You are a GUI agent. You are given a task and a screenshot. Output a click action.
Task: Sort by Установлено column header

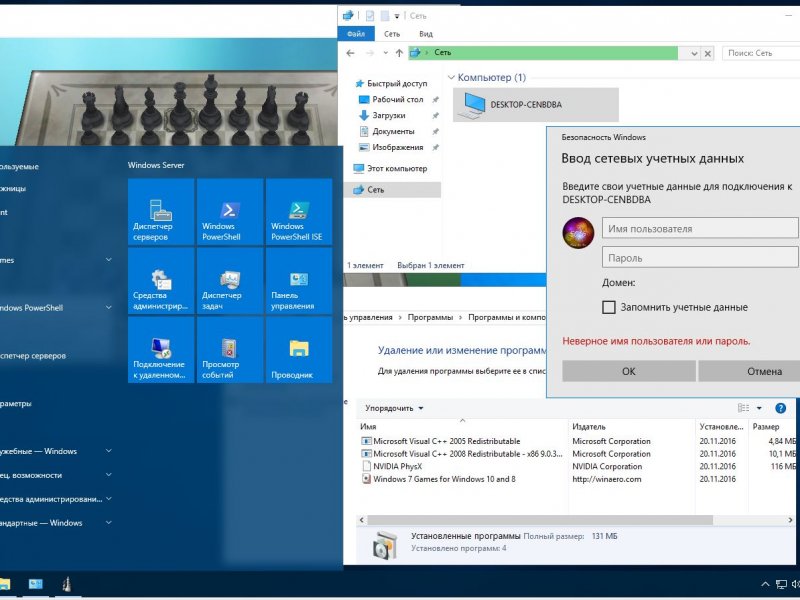coord(721,427)
